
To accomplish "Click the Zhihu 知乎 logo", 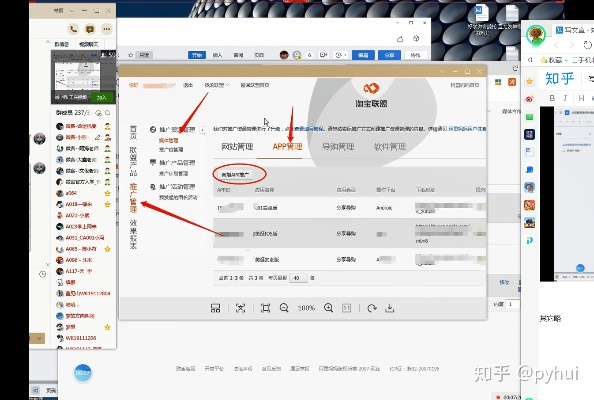I will pyautogui.click(x=560, y=78).
